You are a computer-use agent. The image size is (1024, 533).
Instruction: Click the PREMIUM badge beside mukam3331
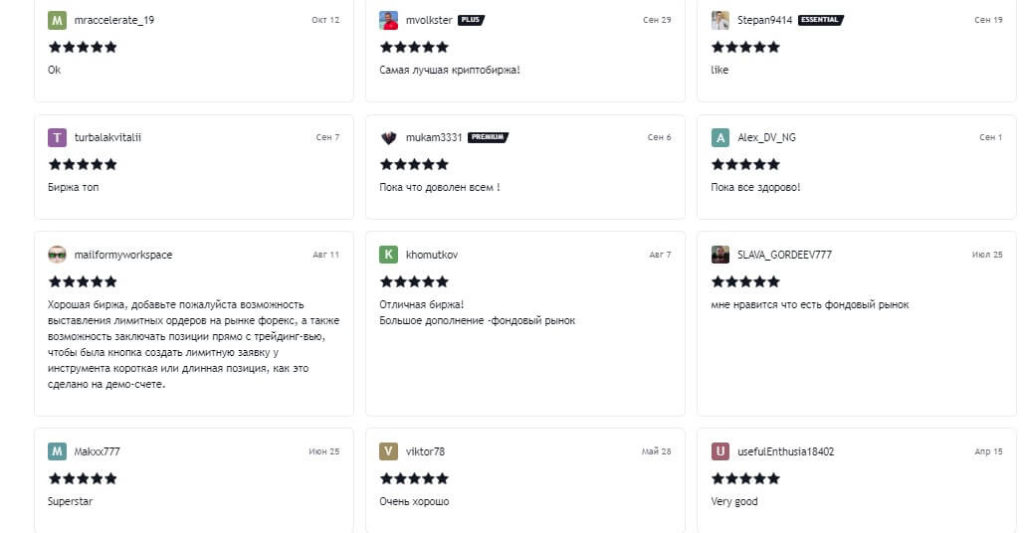(x=488, y=138)
